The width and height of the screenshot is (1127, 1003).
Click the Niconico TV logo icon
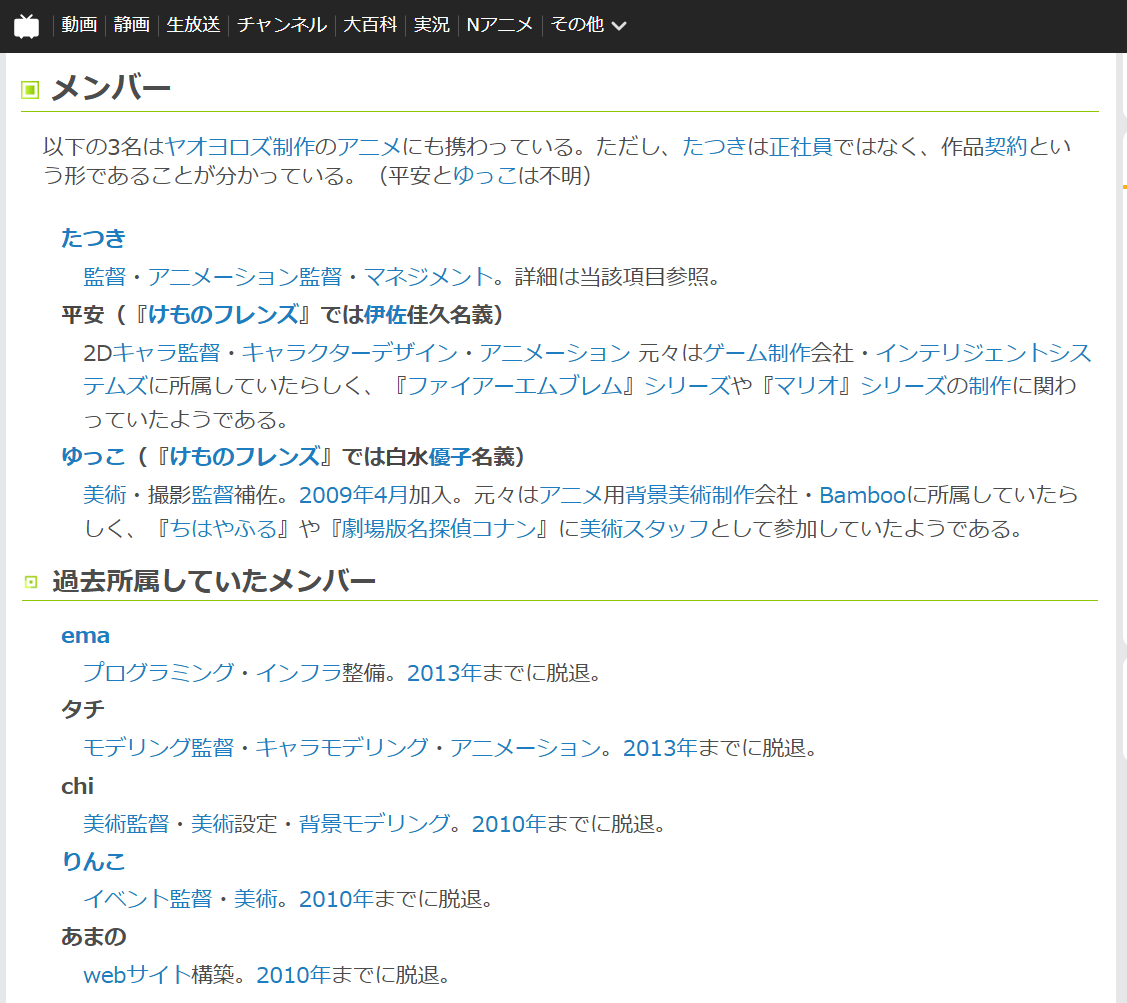pos(26,26)
